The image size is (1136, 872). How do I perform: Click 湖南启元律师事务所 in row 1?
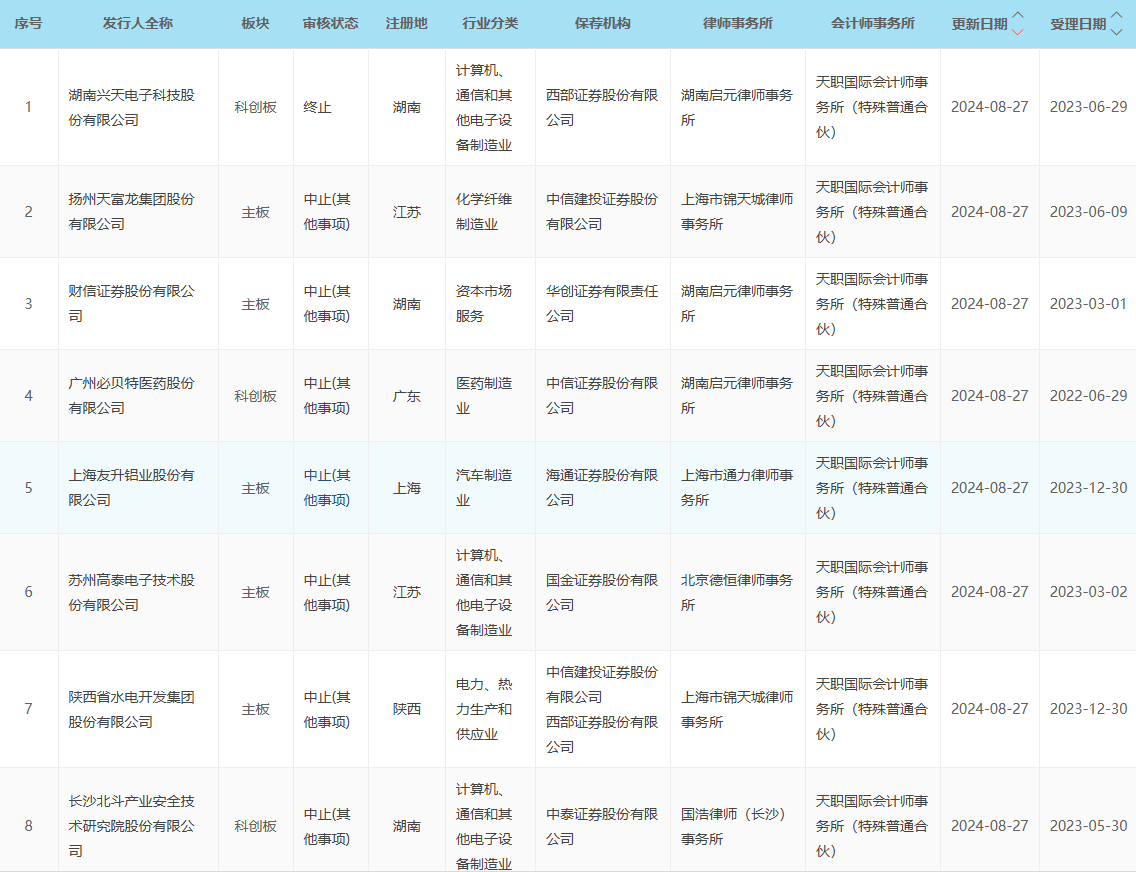(x=737, y=105)
